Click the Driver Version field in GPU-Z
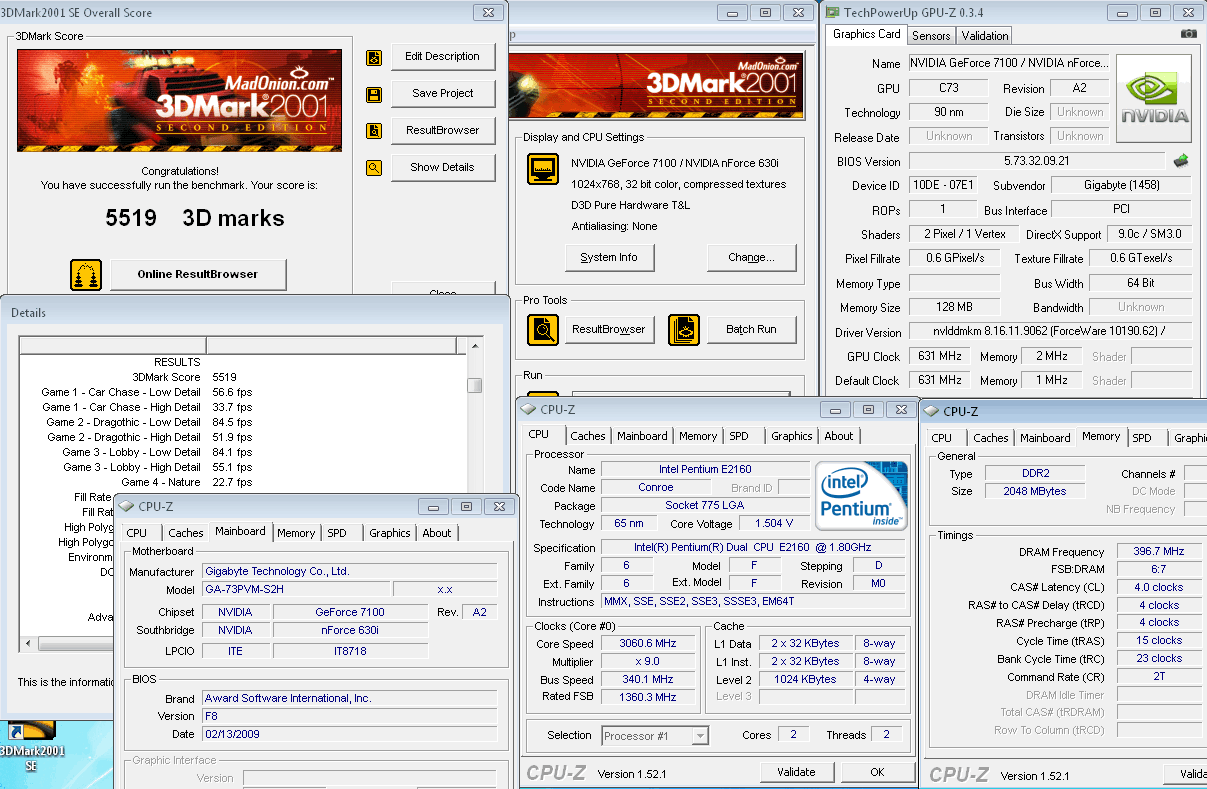Screen dimensions: 1207x789 click(x=1050, y=332)
